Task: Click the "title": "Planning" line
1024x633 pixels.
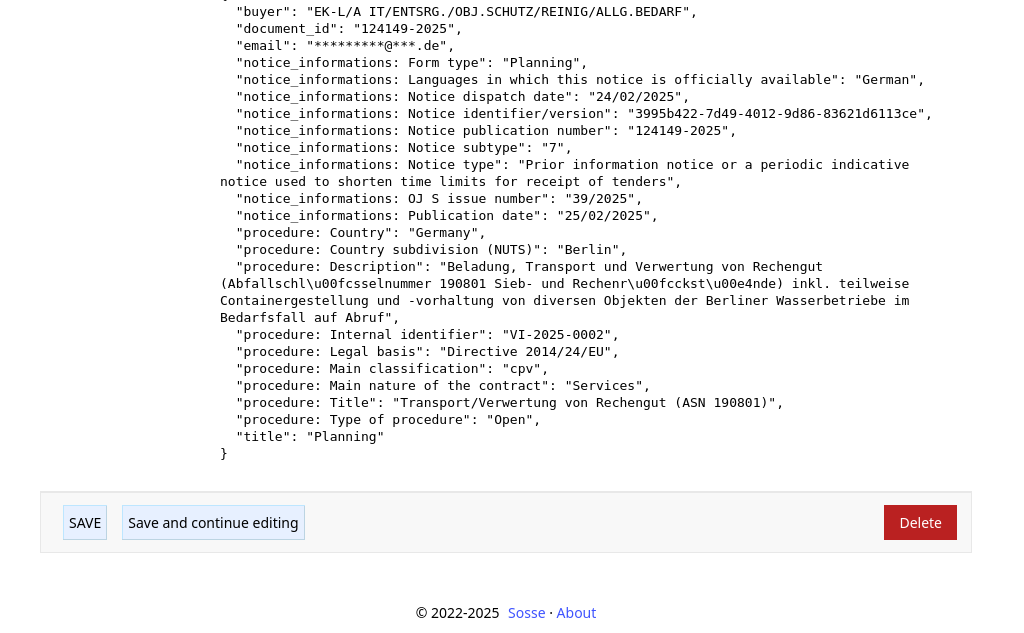Action: [x=310, y=436]
